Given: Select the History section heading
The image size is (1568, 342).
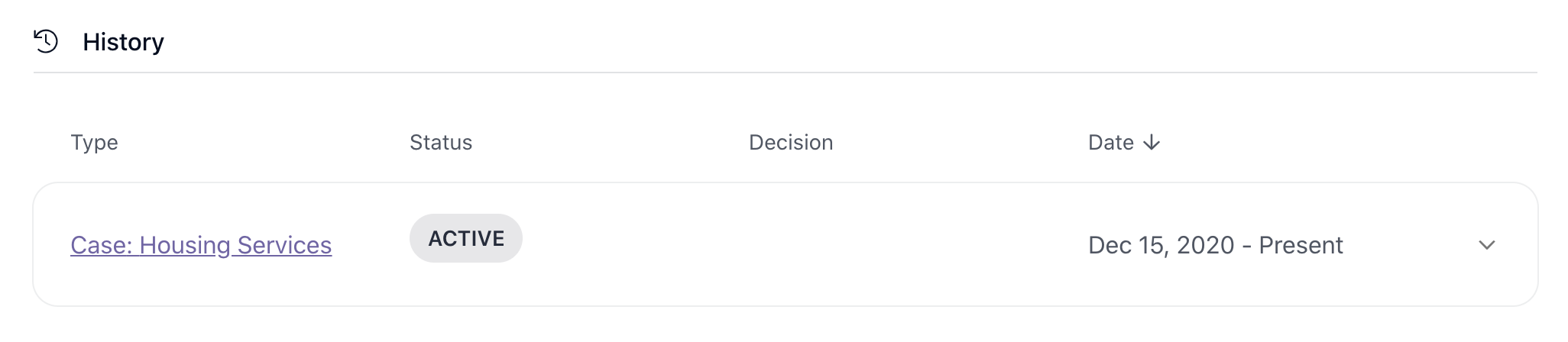Looking at the screenshot, I should pos(123,42).
